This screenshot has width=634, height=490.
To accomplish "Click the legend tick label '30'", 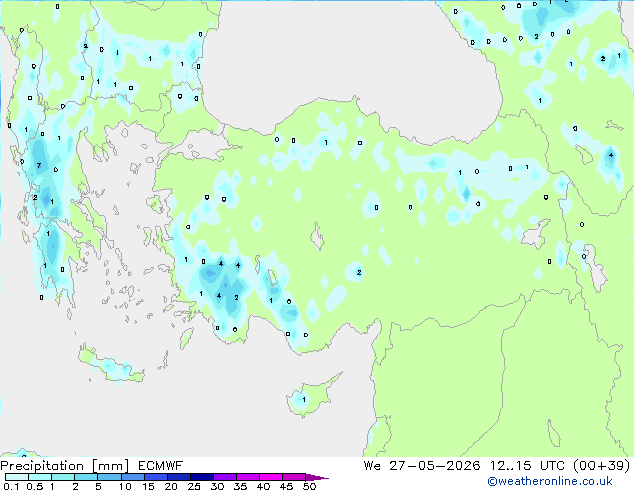I will [217, 486].
